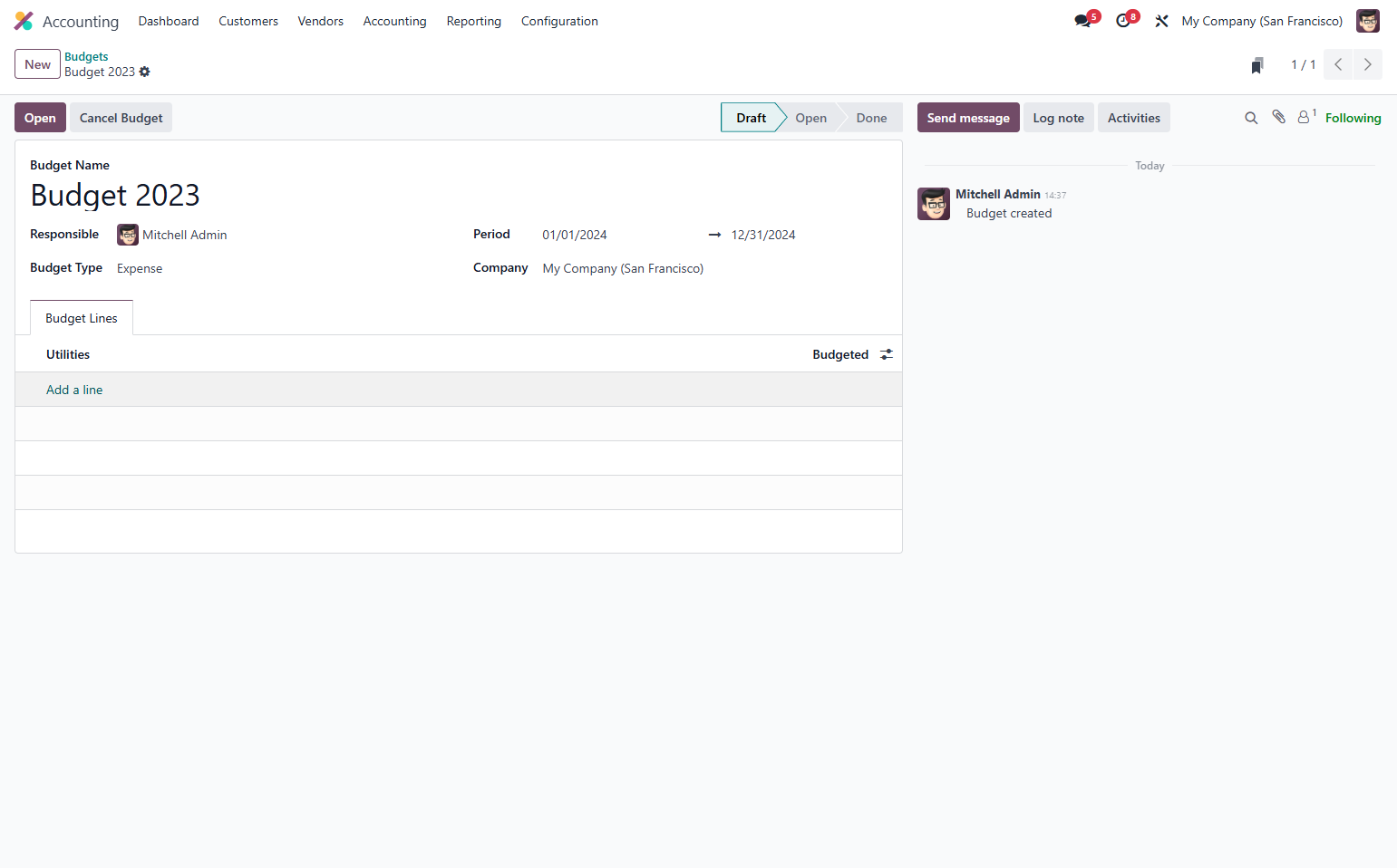Screen dimensions: 1397x868
Task: Click the debug tools wrench icon
Action: point(1161,21)
